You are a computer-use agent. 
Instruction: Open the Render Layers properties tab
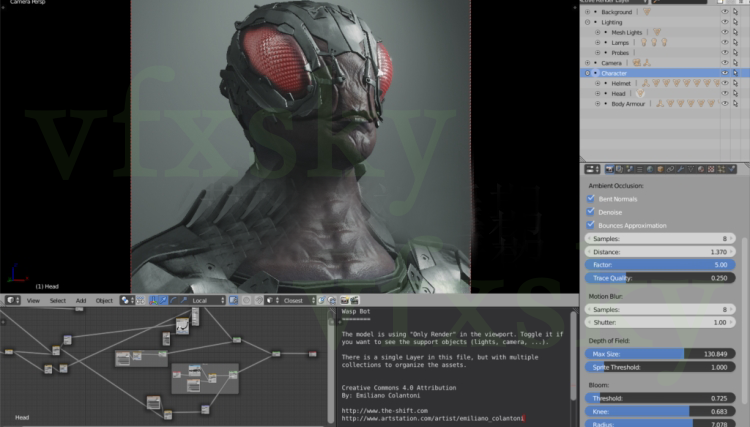point(619,169)
